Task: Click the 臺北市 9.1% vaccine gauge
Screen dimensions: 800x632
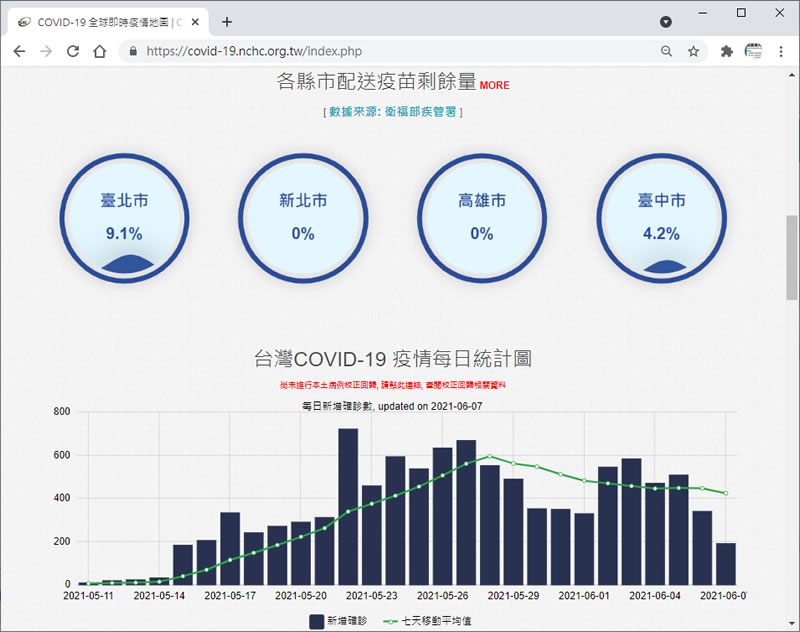Action: point(125,218)
